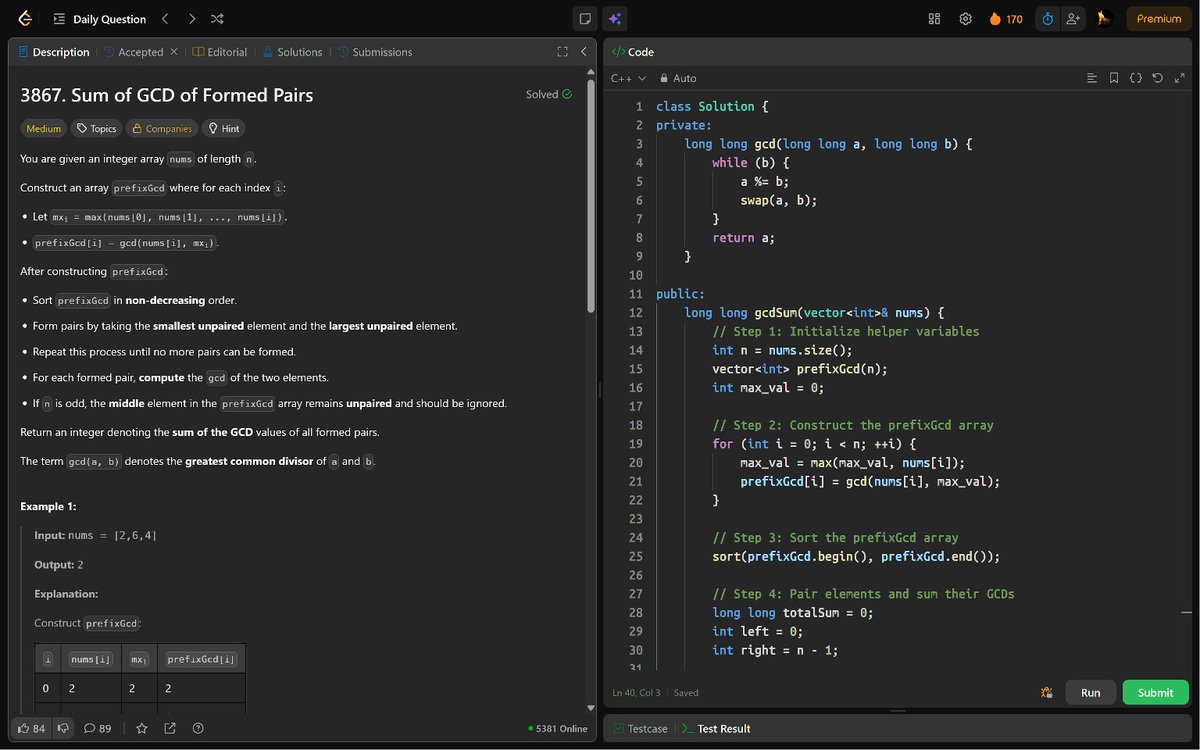
Task: Reset code to default with undo icon
Action: 1157,78
